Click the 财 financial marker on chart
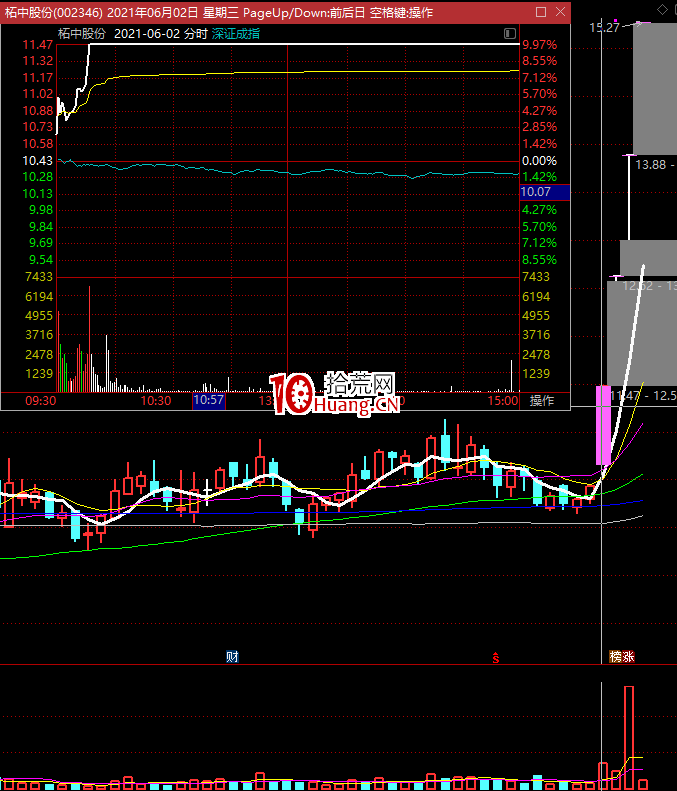Screen dimensions: 677x791 click(x=232, y=657)
